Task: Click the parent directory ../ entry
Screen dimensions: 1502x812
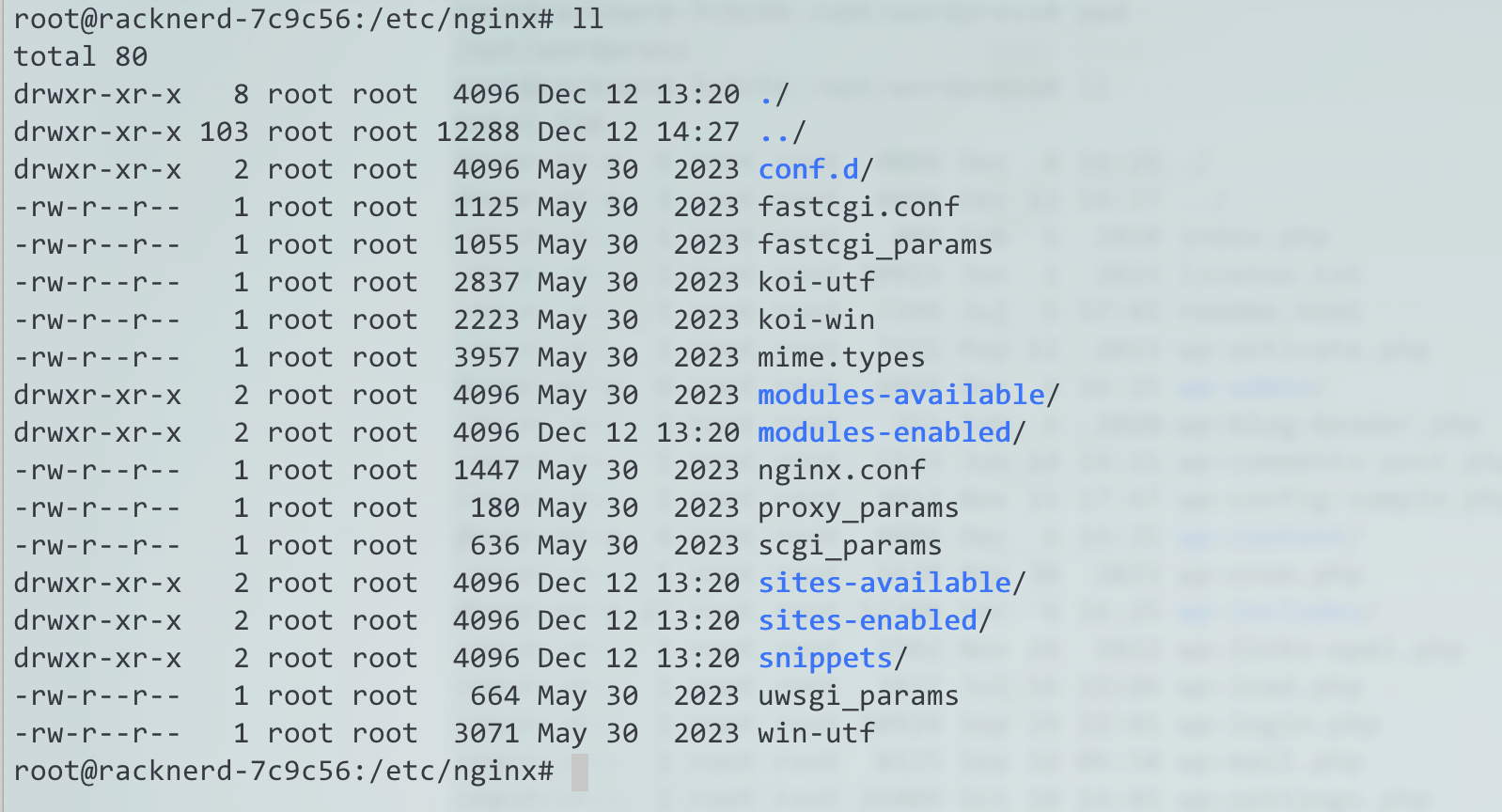Action: point(783,132)
